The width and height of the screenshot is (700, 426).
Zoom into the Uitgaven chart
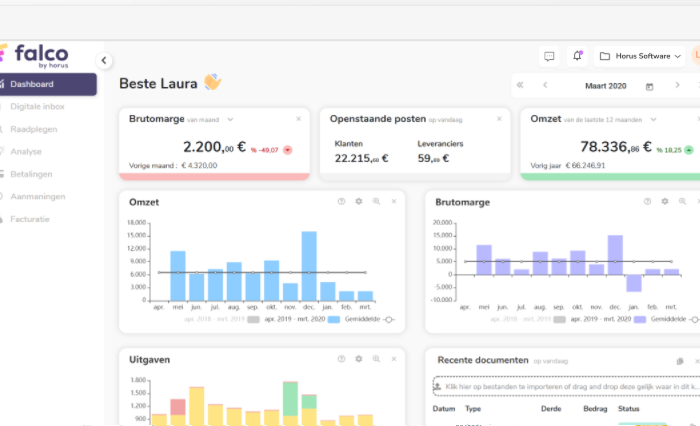pos(376,359)
